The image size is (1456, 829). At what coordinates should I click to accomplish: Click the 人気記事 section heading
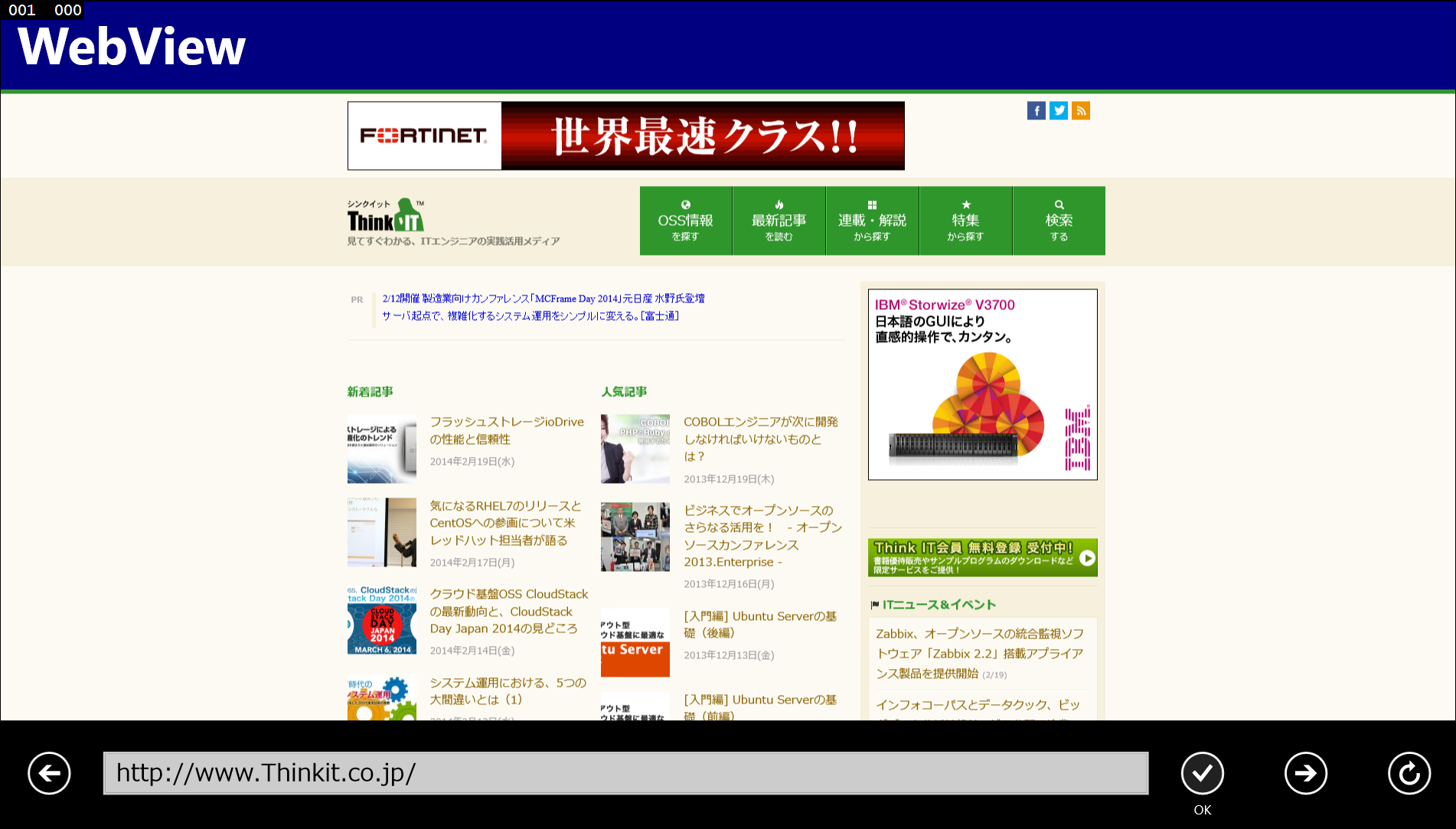tap(624, 392)
